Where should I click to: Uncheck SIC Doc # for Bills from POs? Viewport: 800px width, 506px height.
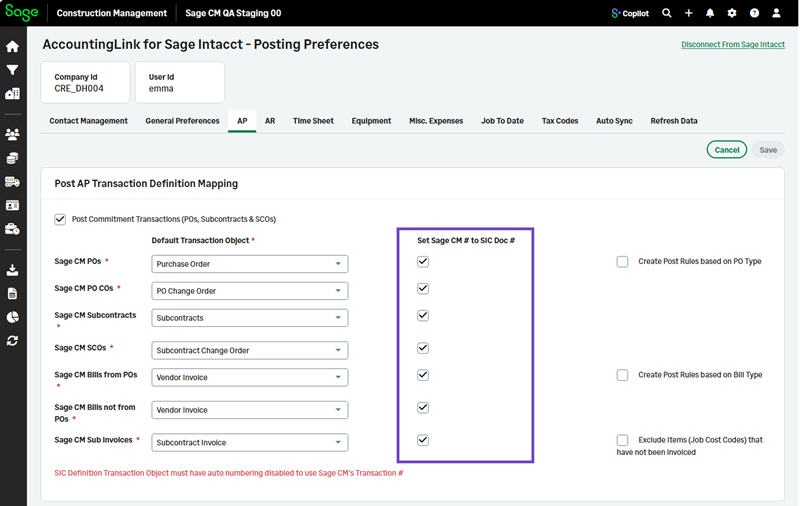pyautogui.click(x=423, y=375)
